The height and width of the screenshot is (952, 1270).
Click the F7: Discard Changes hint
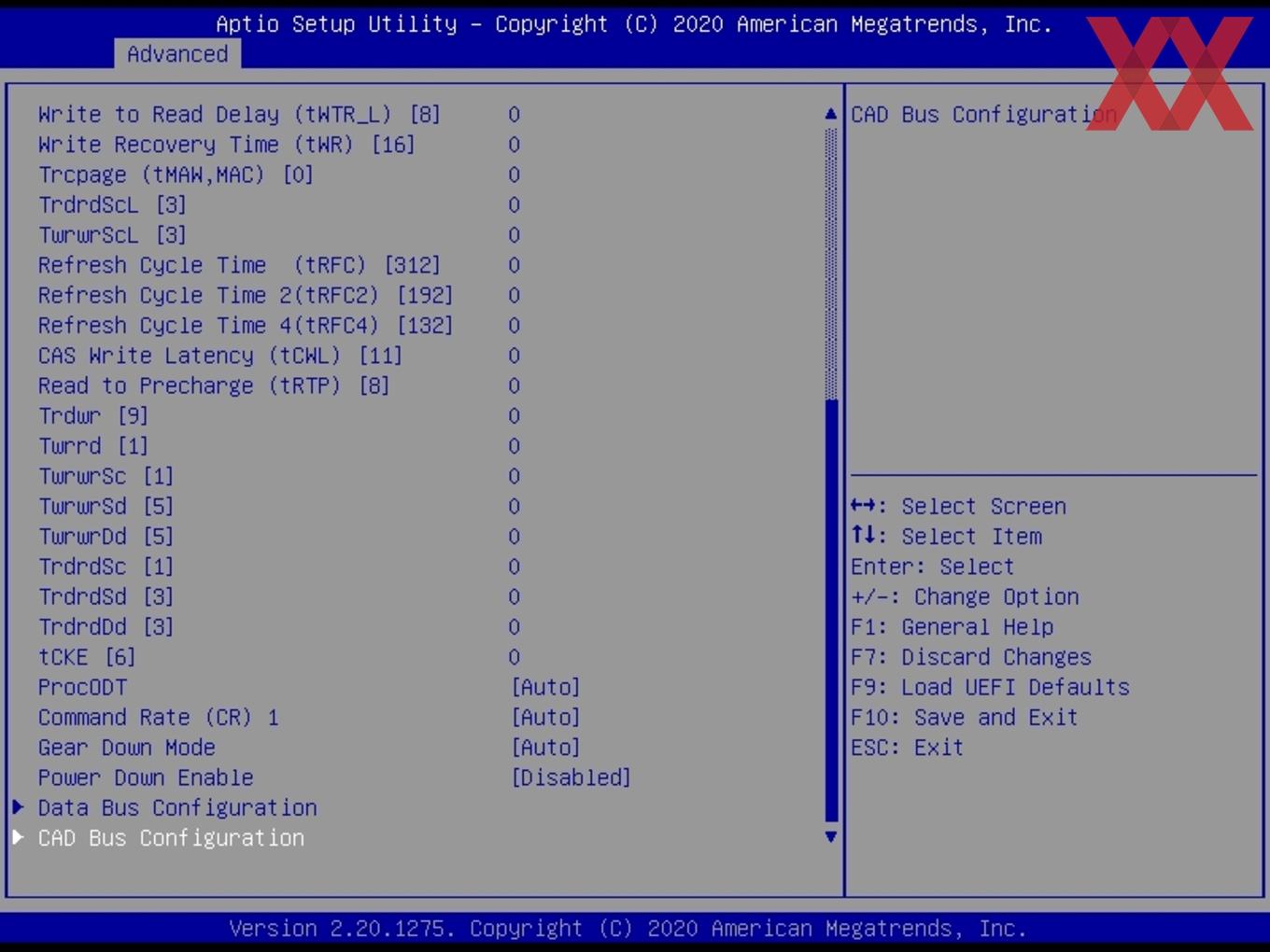pyautogui.click(x=971, y=658)
